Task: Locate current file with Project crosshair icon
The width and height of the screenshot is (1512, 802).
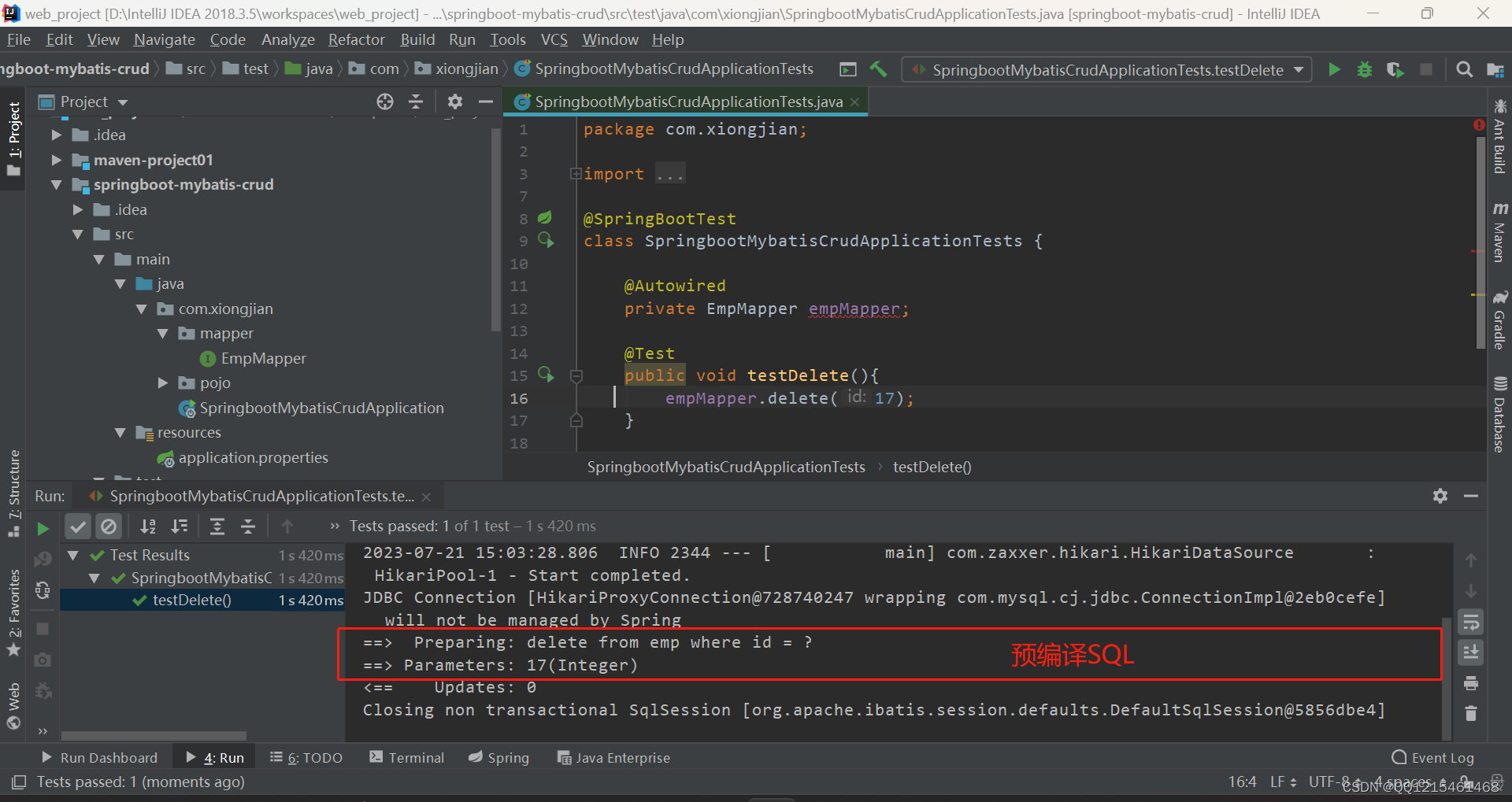Action: pyautogui.click(x=384, y=102)
